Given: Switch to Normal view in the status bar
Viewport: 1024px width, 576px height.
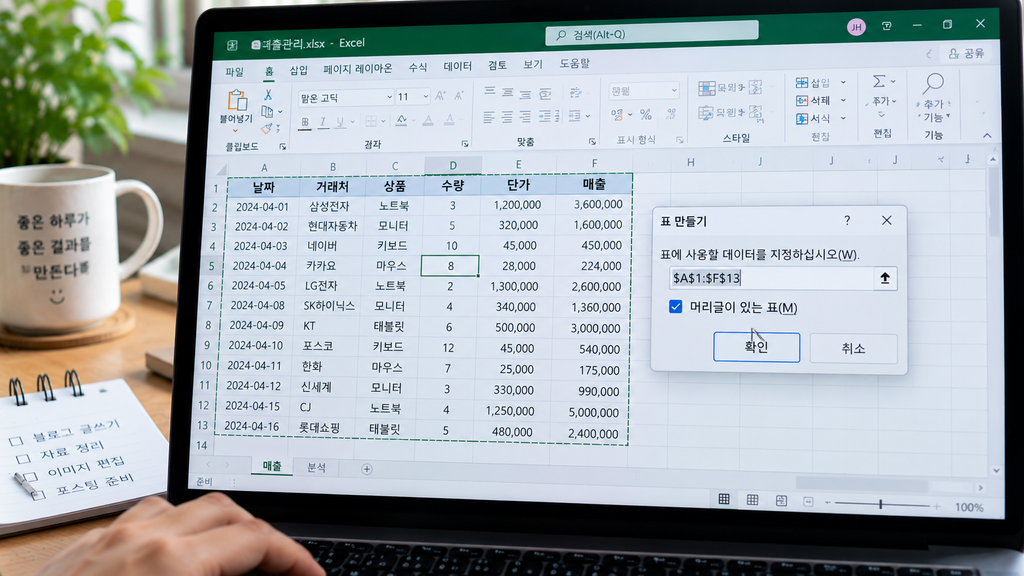Looking at the screenshot, I should (x=724, y=500).
